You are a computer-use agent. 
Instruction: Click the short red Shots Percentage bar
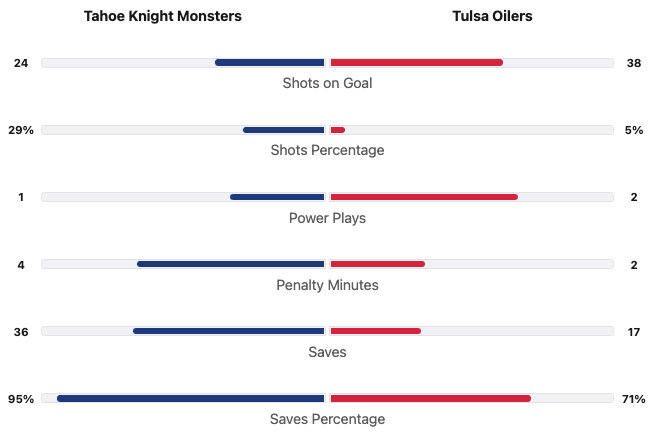click(338, 130)
